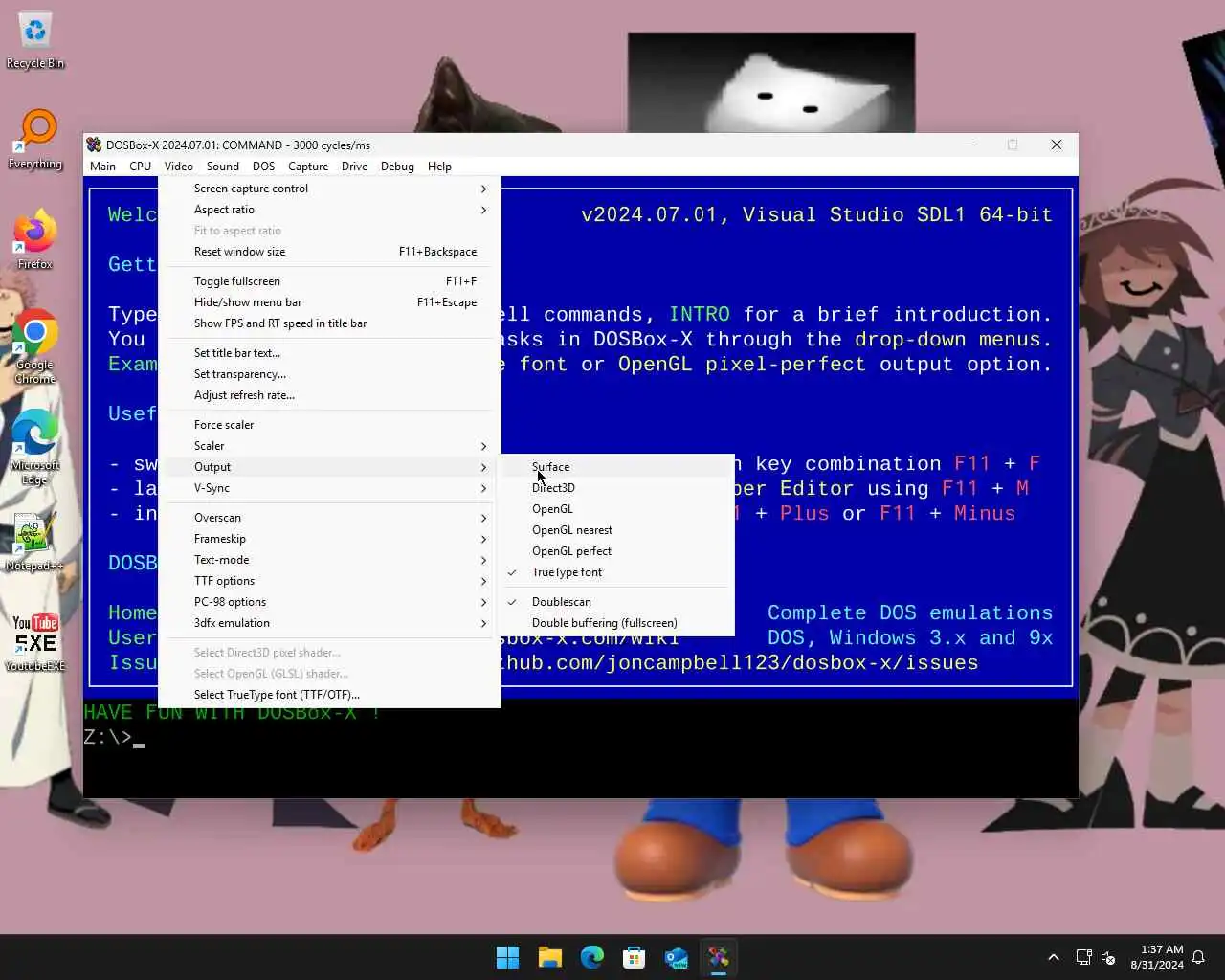This screenshot has width=1225, height=980.
Task: Expand the V-Sync submenu
Action: 329,488
